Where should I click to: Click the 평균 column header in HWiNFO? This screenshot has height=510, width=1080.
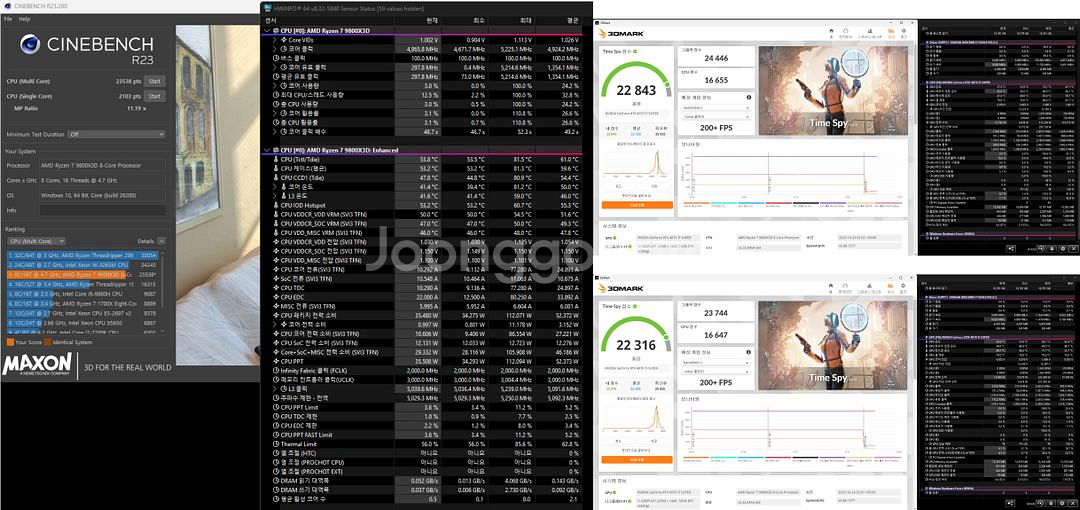pos(572,21)
